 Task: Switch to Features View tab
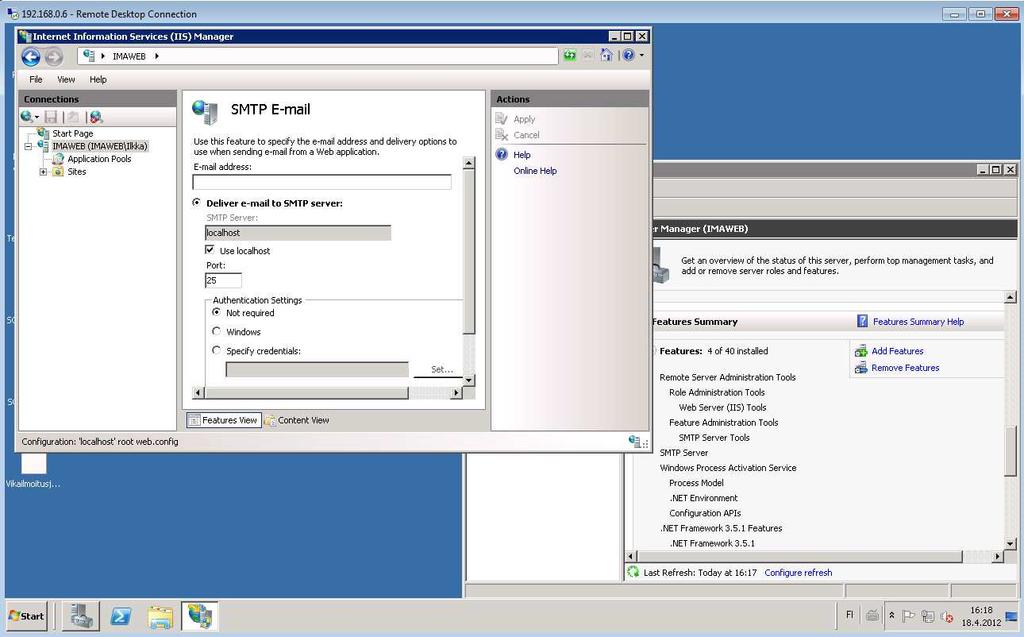[223, 420]
